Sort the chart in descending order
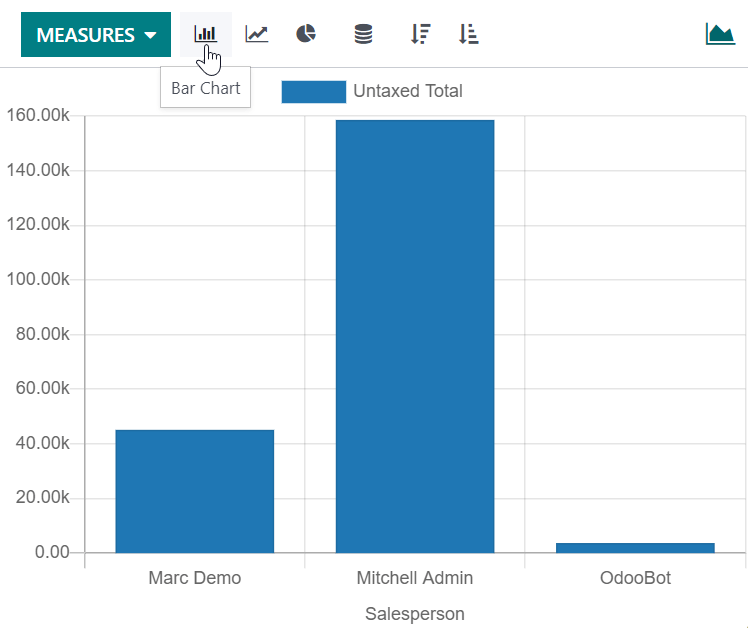 click(420, 34)
